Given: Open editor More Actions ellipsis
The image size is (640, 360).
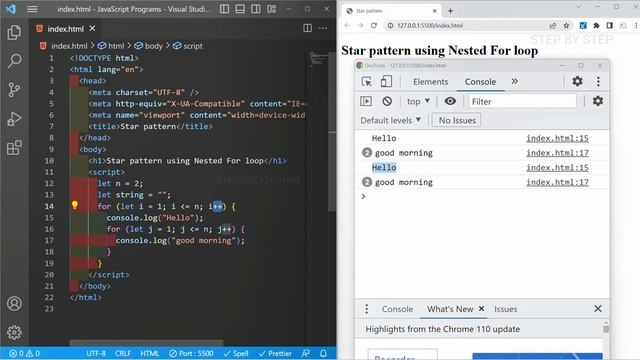Looking at the screenshot, I should 323,28.
